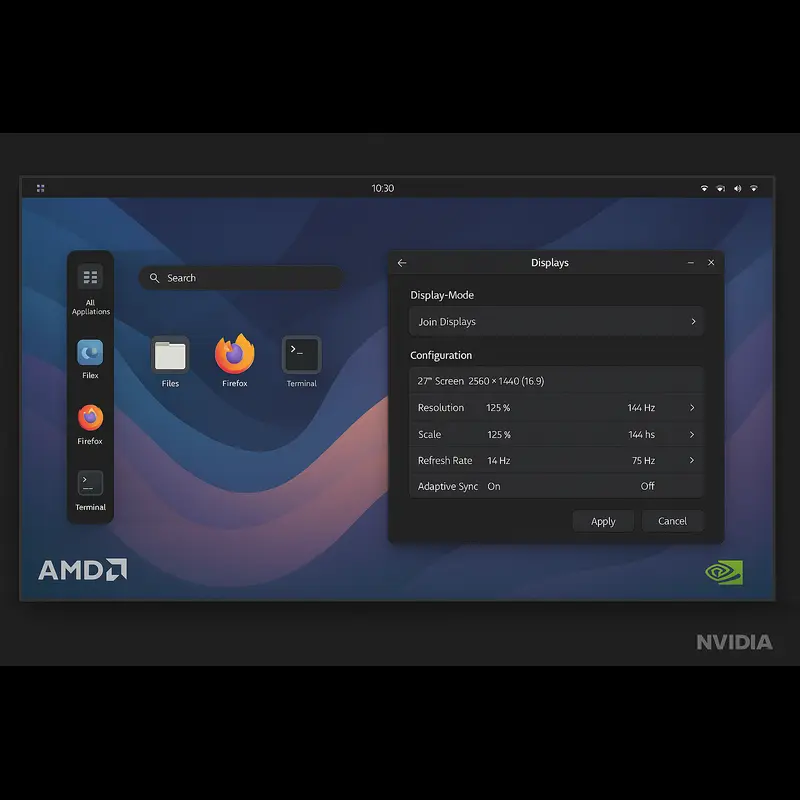
Task: Open the Resolution options chevron
Action: (691, 407)
